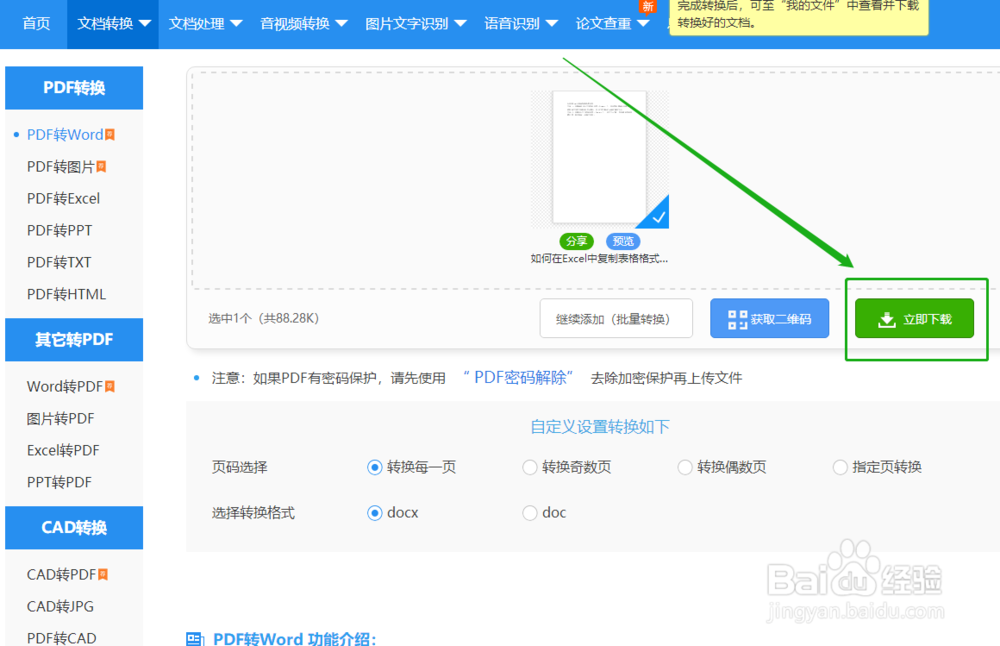
Task: Click the QR code icon on 获取二维码
Action: coord(737,318)
